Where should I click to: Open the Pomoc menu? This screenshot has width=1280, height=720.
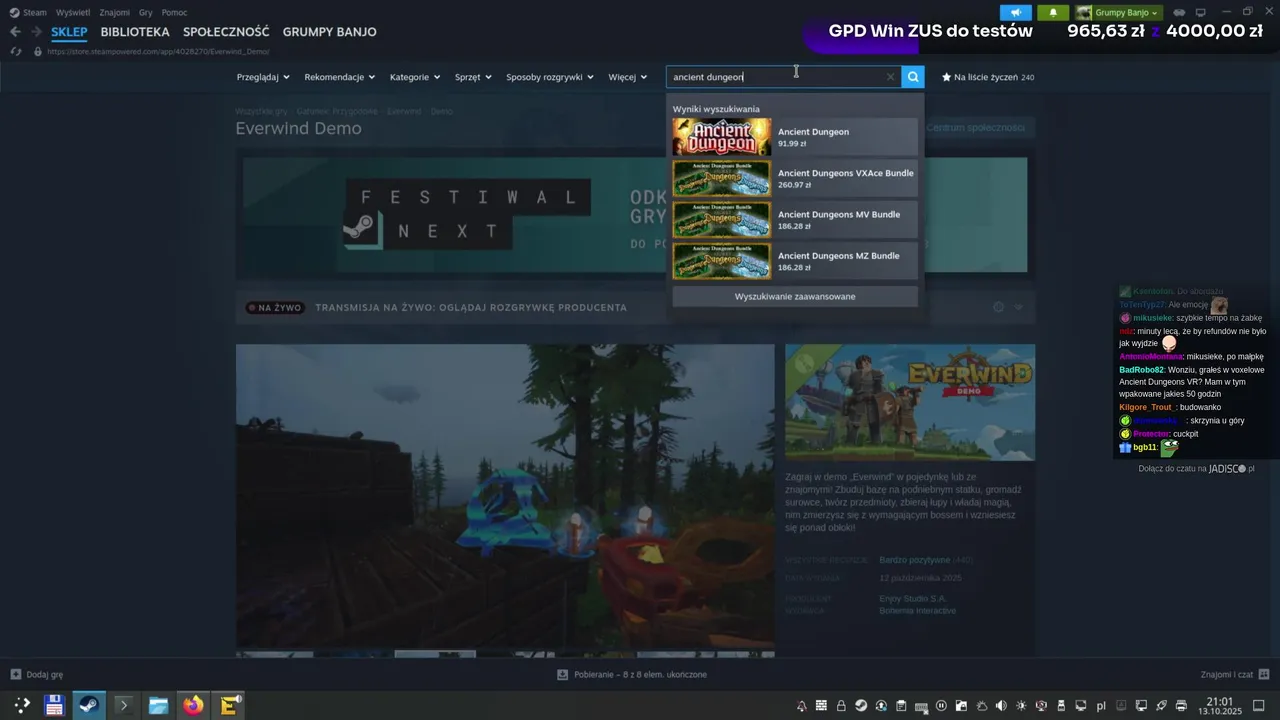(x=174, y=13)
